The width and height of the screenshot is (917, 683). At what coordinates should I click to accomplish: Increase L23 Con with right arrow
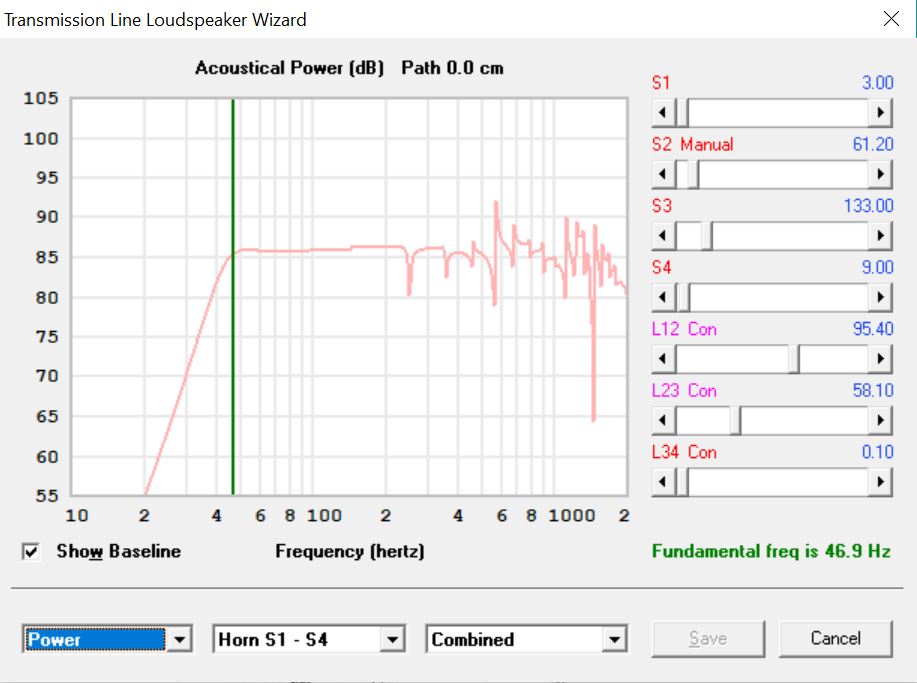pos(880,420)
